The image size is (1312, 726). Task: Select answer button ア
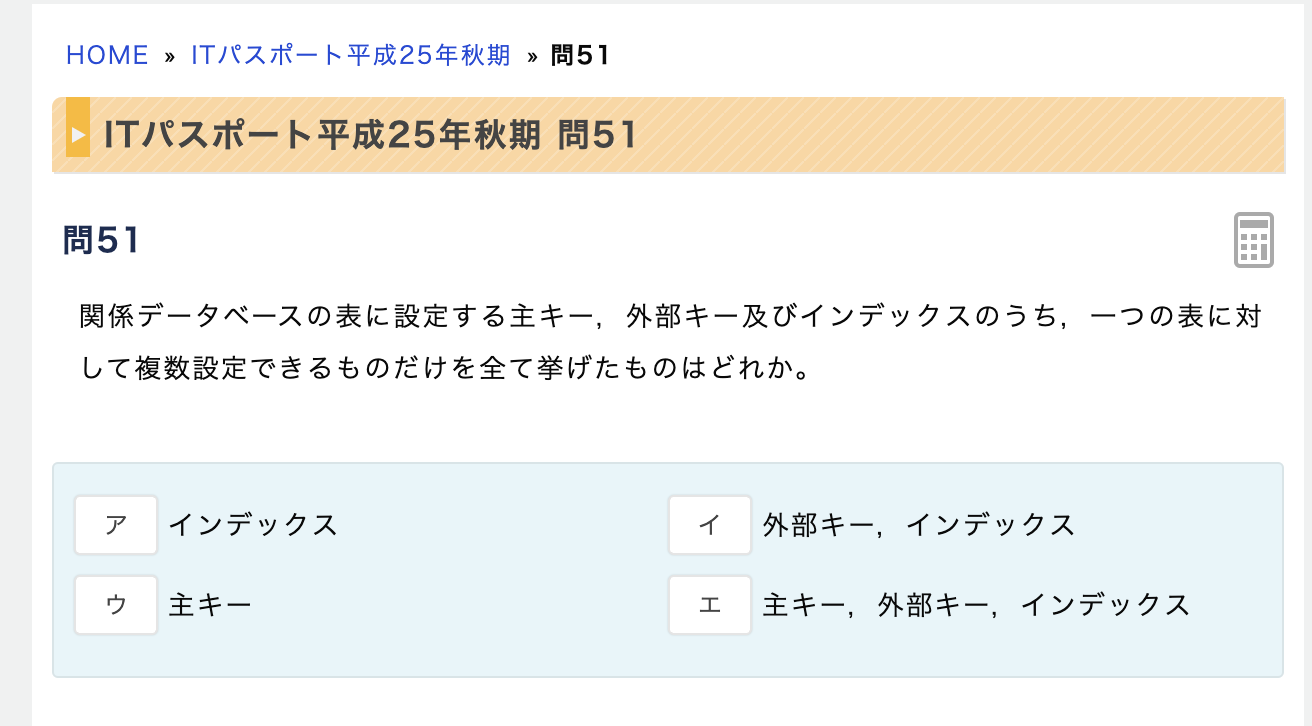[116, 525]
